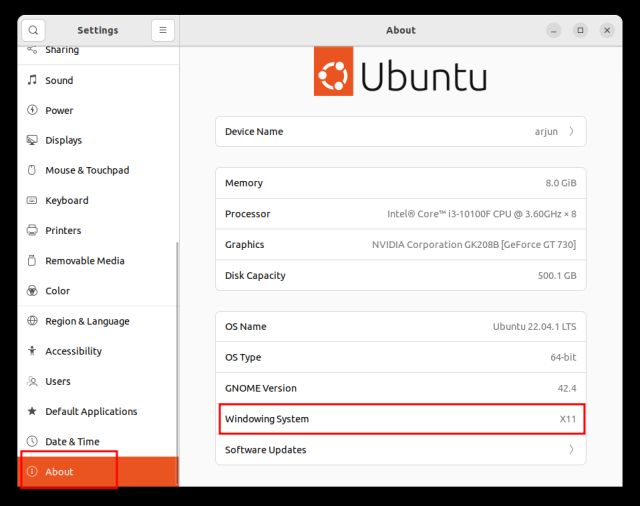Select Mouse & Touchpad in sidebar
The image size is (640, 506).
[x=98, y=170]
